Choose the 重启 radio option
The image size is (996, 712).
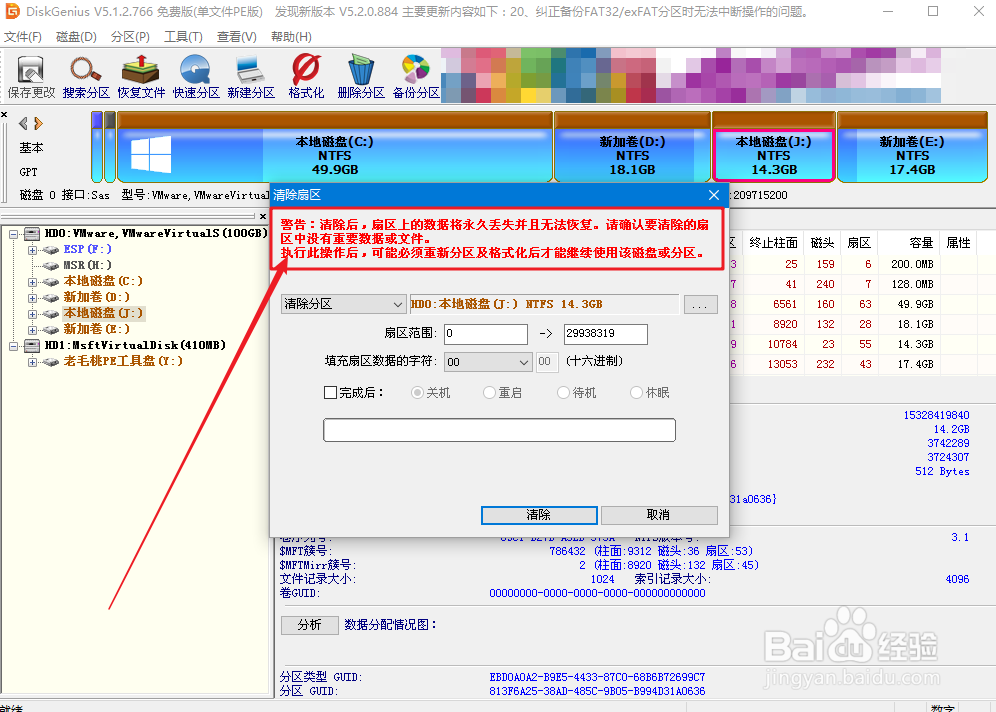[x=489, y=392]
